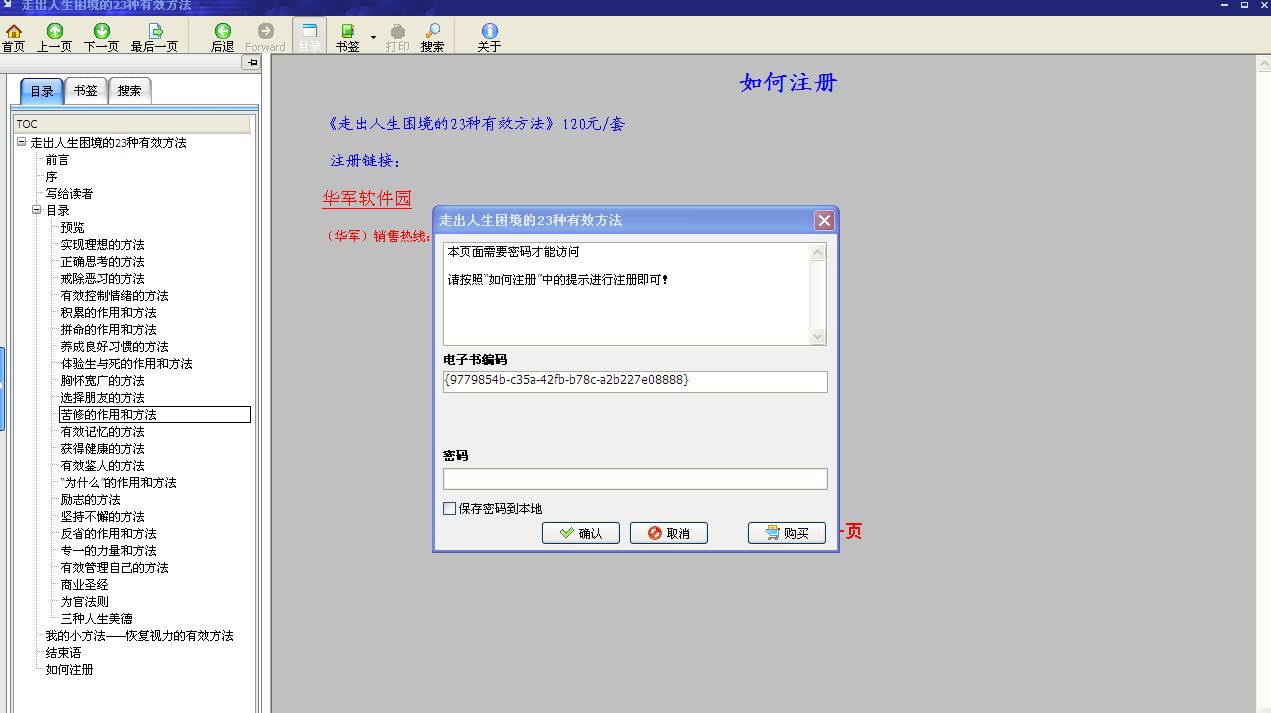
Task: Open 正确思考的方法 chapter
Action: [102, 262]
